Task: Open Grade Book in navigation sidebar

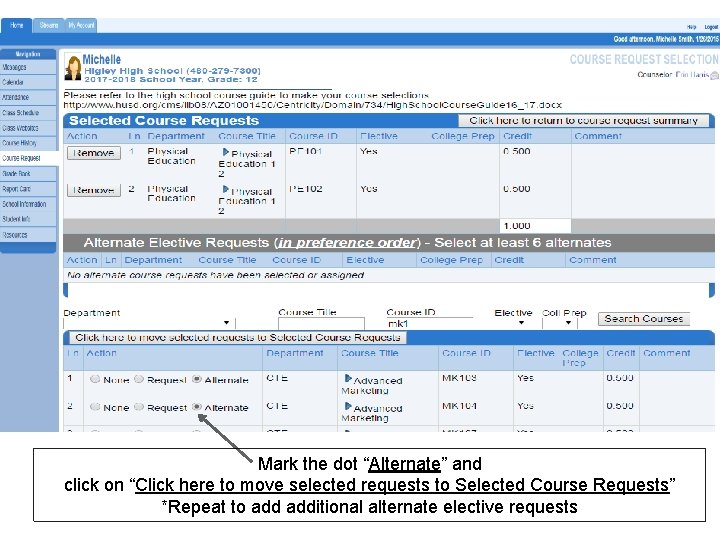Action: pyautogui.click(x=28, y=174)
